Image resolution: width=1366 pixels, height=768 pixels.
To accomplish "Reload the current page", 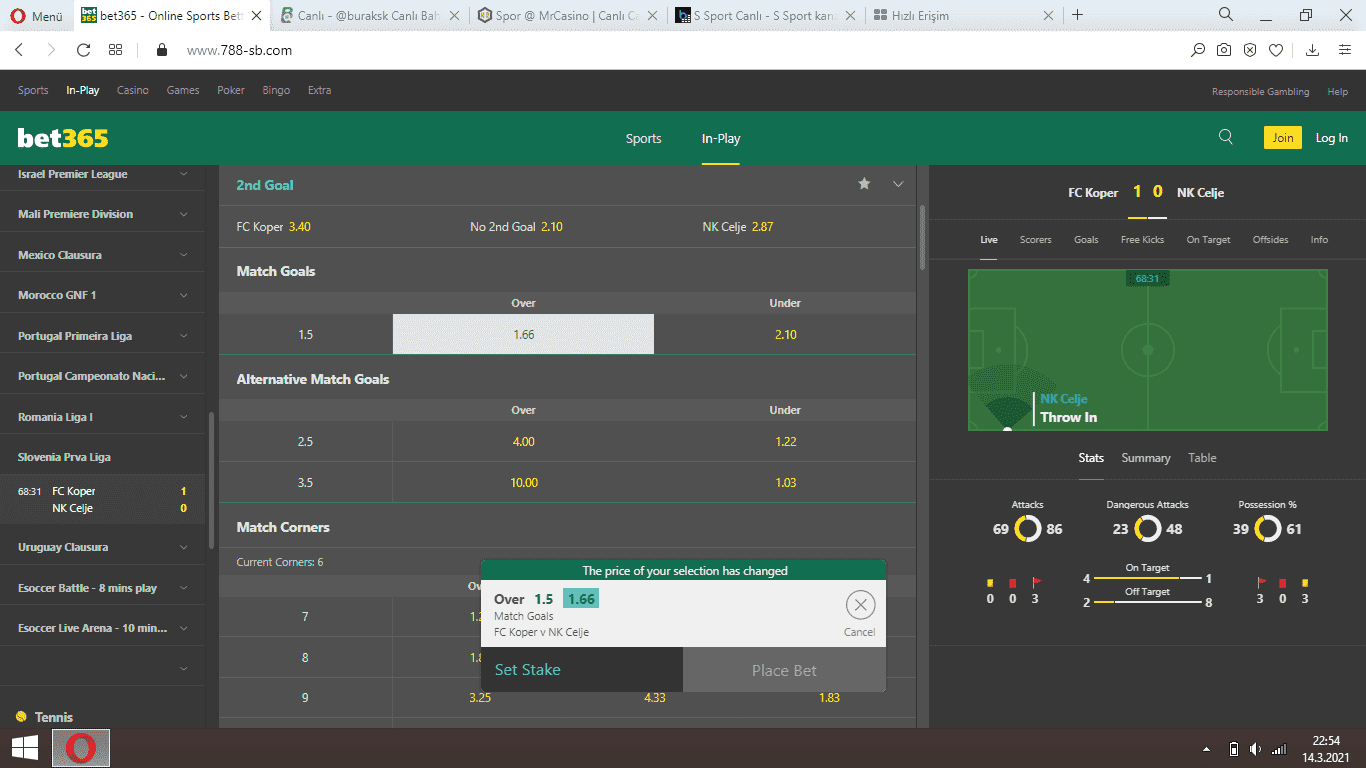I will (84, 50).
